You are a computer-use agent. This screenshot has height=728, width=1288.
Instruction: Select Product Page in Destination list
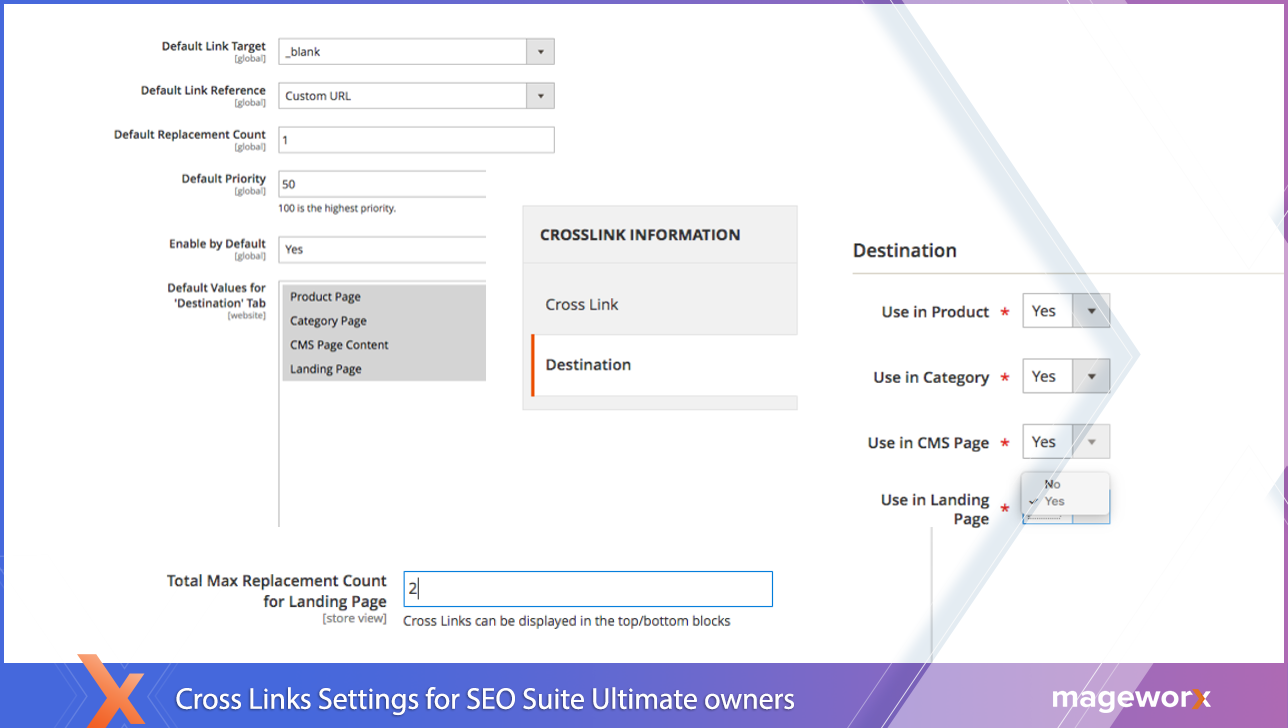pyautogui.click(x=325, y=297)
